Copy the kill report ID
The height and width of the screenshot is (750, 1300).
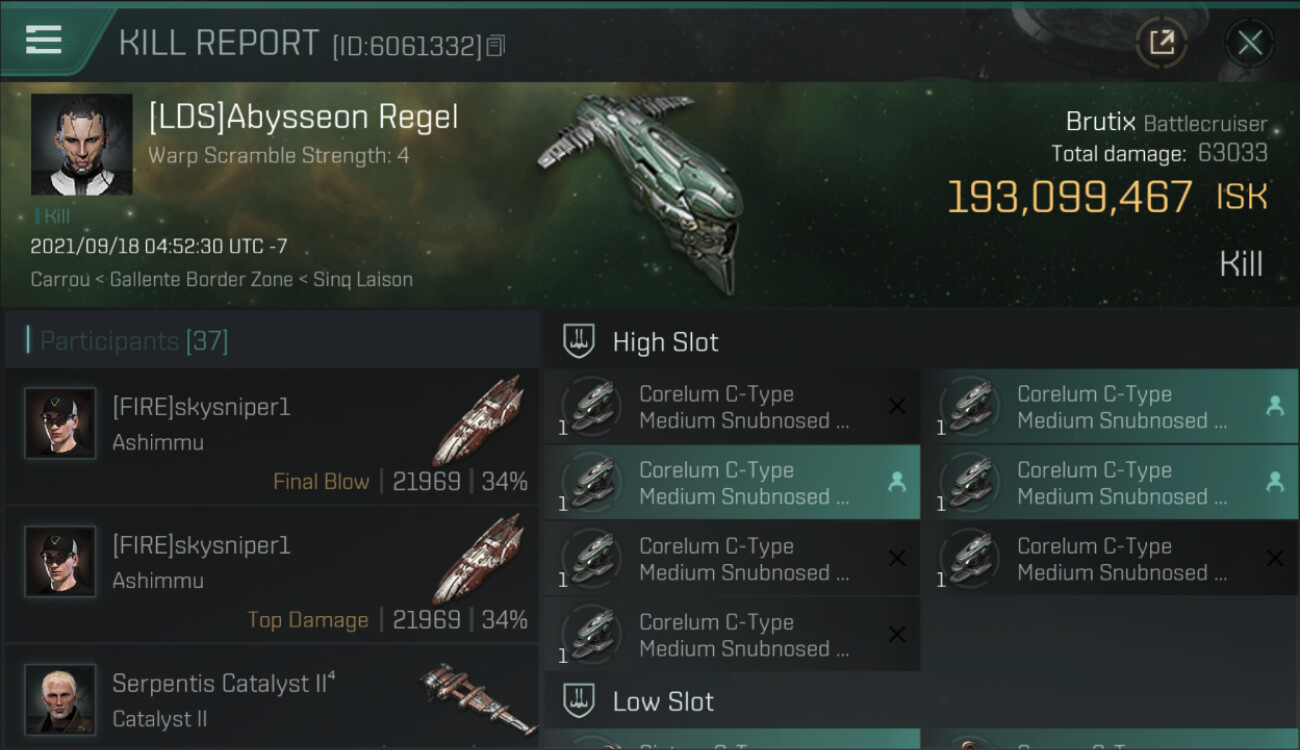coord(496,46)
